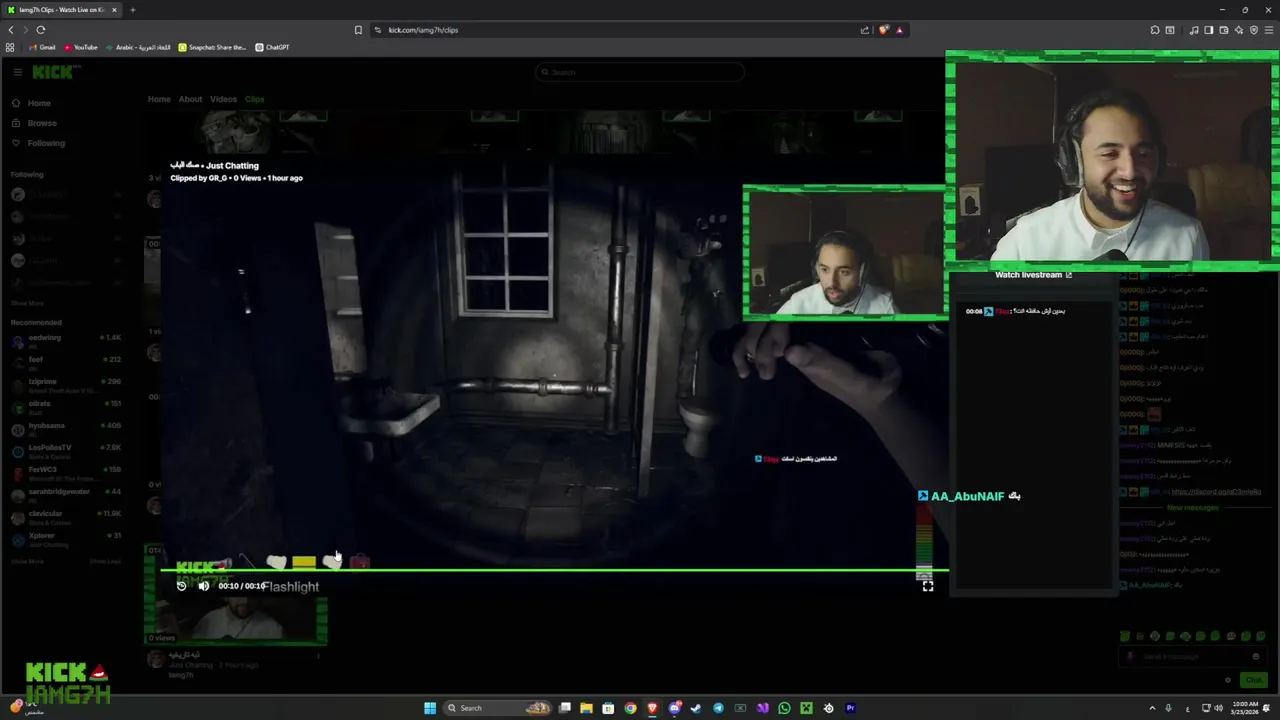This screenshot has width=1280, height=720.
Task: Click the VPN shield icon in the toolbar
Action: (1254, 30)
